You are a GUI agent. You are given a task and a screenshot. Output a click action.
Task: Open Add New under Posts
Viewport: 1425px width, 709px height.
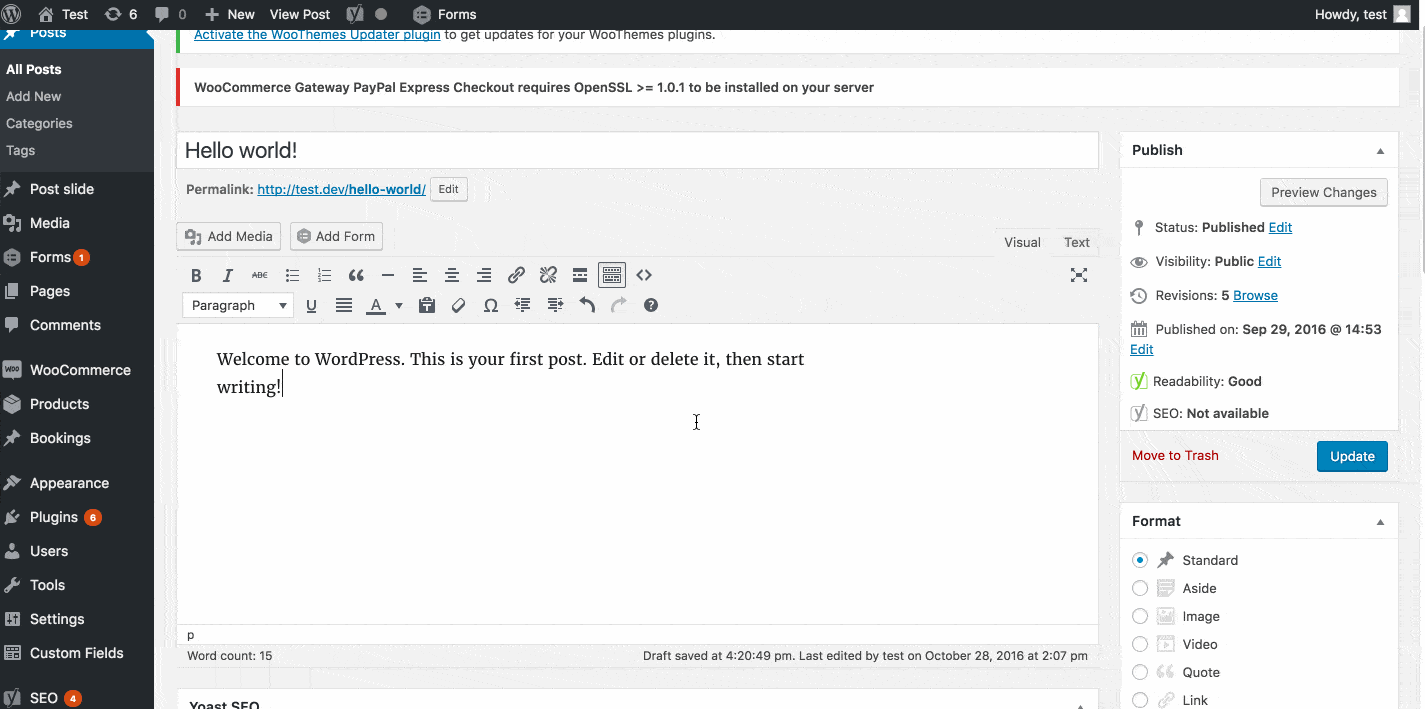34,96
